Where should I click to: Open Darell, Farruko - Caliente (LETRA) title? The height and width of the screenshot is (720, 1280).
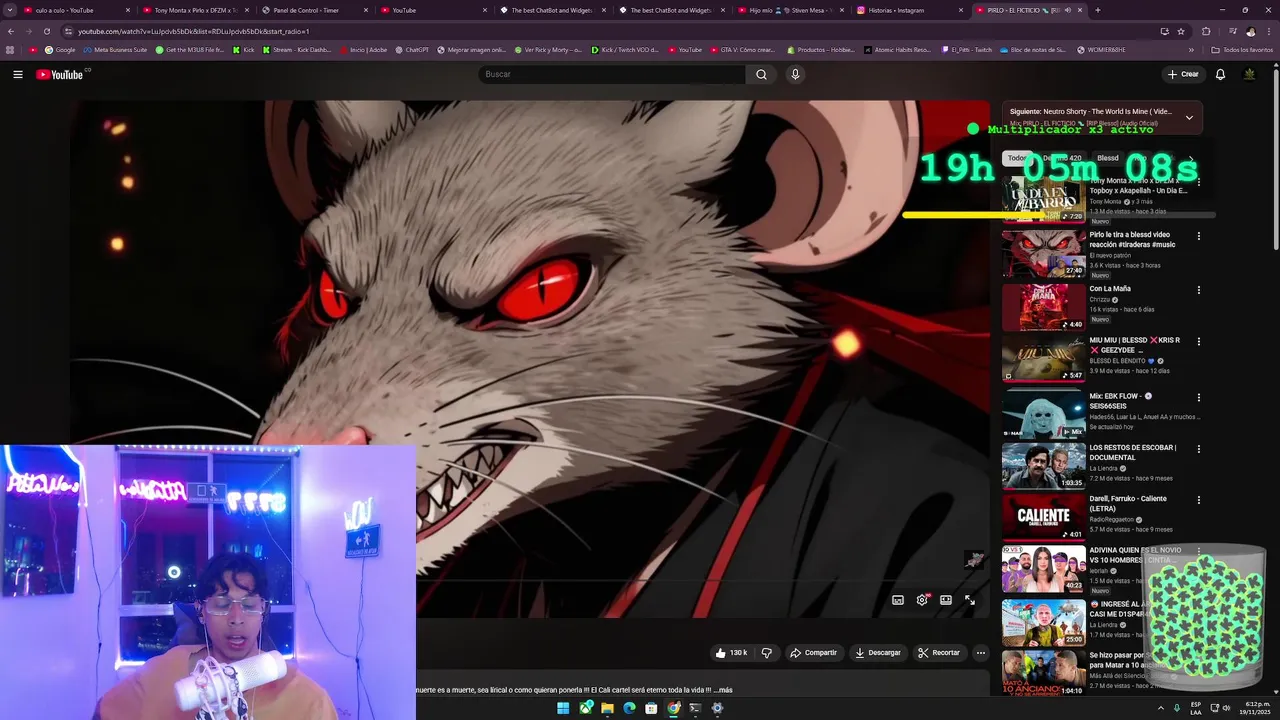tap(1128, 504)
